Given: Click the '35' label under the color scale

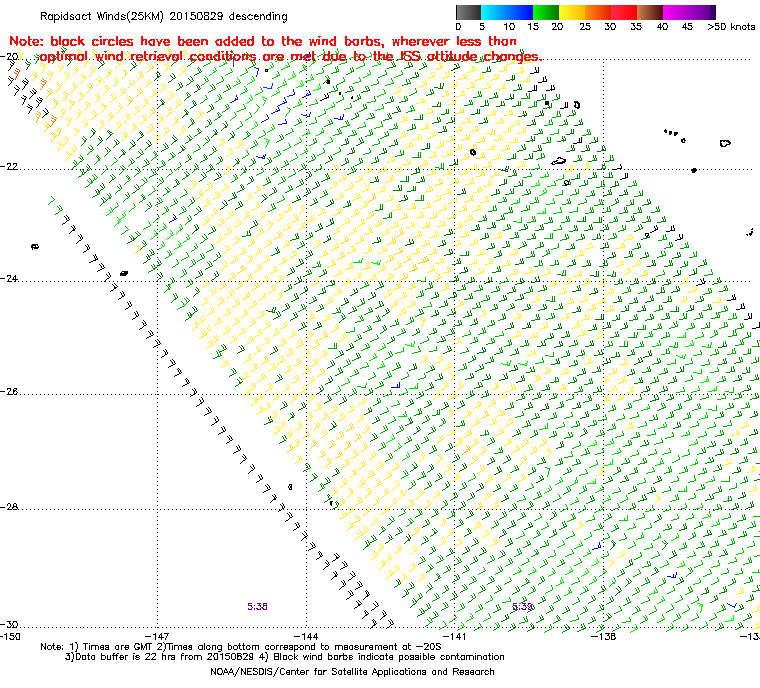Looking at the screenshot, I should coord(636,27).
